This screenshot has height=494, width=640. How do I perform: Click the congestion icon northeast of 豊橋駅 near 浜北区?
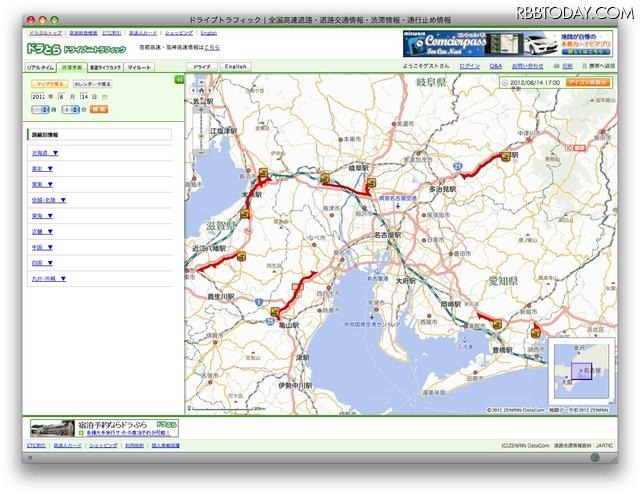pyautogui.click(x=536, y=333)
